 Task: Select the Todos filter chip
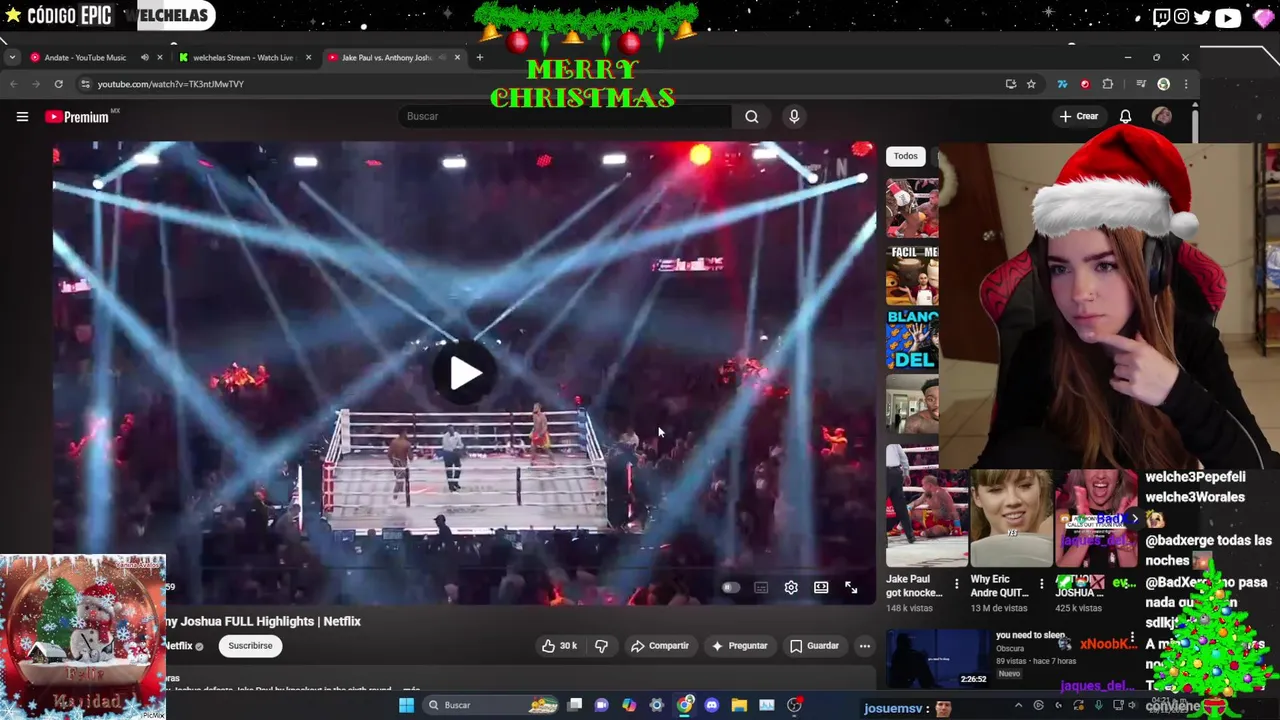(x=906, y=156)
